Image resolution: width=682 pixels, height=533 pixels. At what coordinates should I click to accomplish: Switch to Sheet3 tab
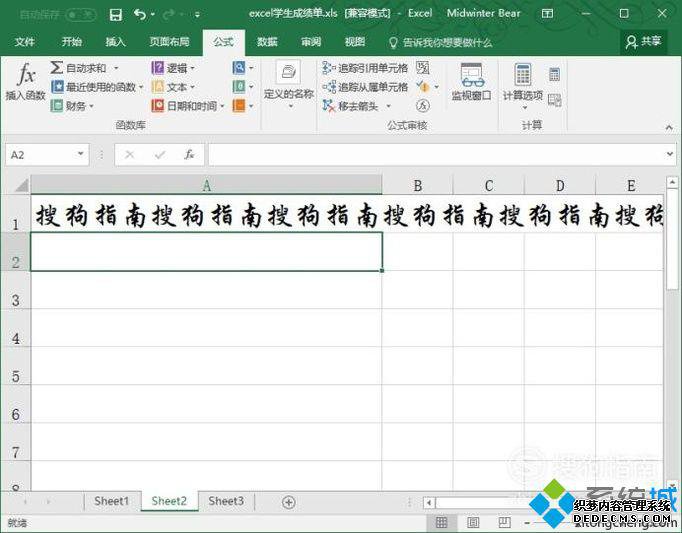point(226,501)
